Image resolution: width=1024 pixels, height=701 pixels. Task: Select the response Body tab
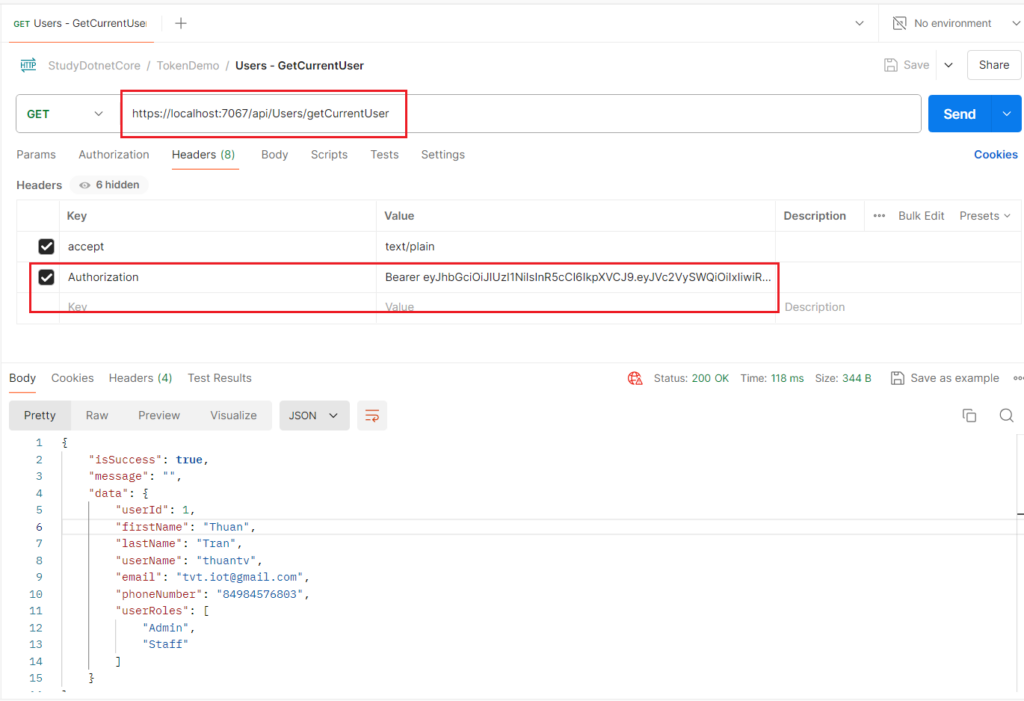click(22, 378)
